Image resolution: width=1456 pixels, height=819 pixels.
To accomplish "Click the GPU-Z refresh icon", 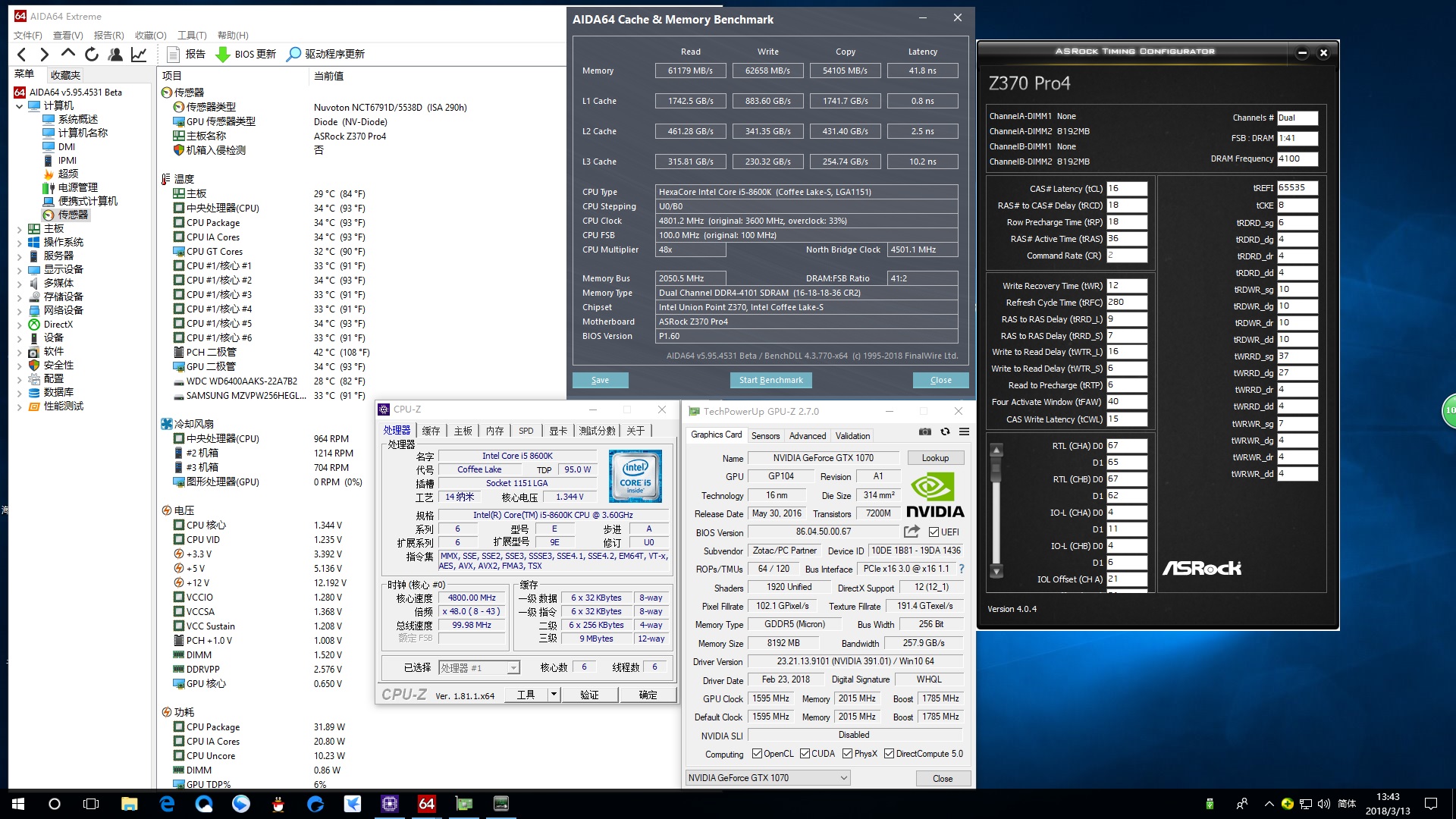I will 945,431.
